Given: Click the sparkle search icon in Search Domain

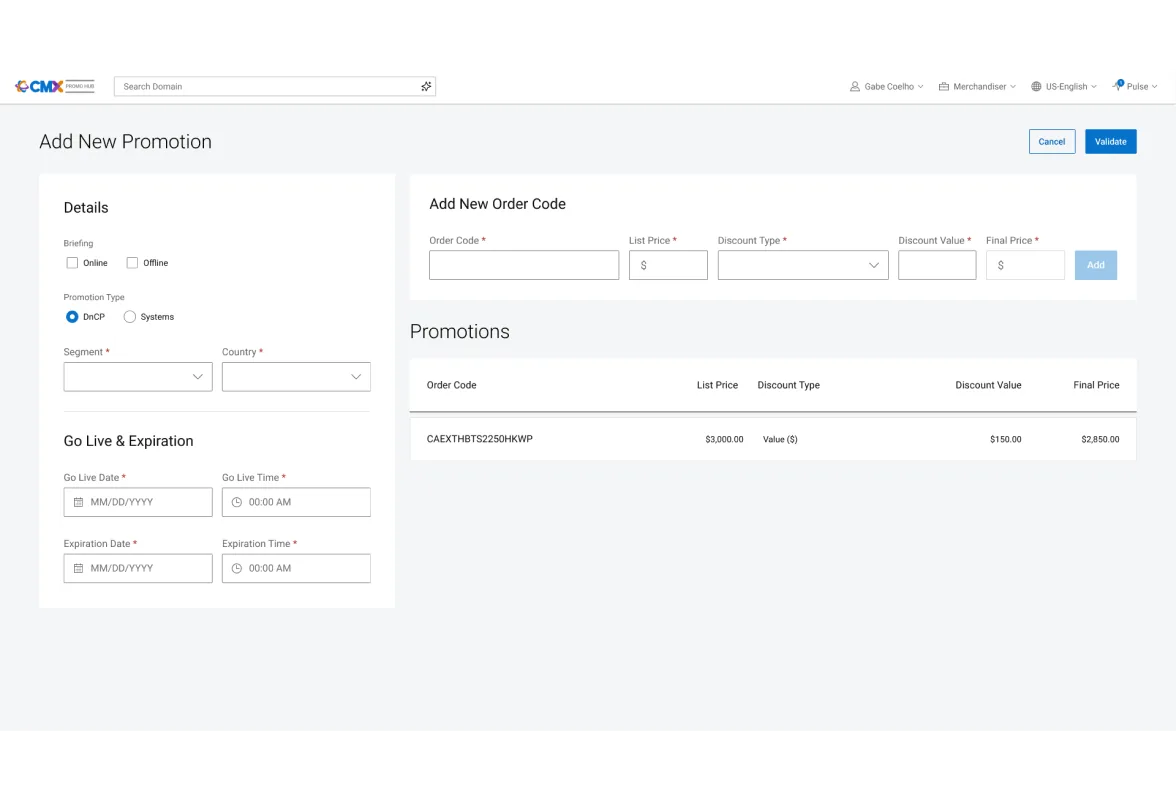Looking at the screenshot, I should click(x=426, y=86).
